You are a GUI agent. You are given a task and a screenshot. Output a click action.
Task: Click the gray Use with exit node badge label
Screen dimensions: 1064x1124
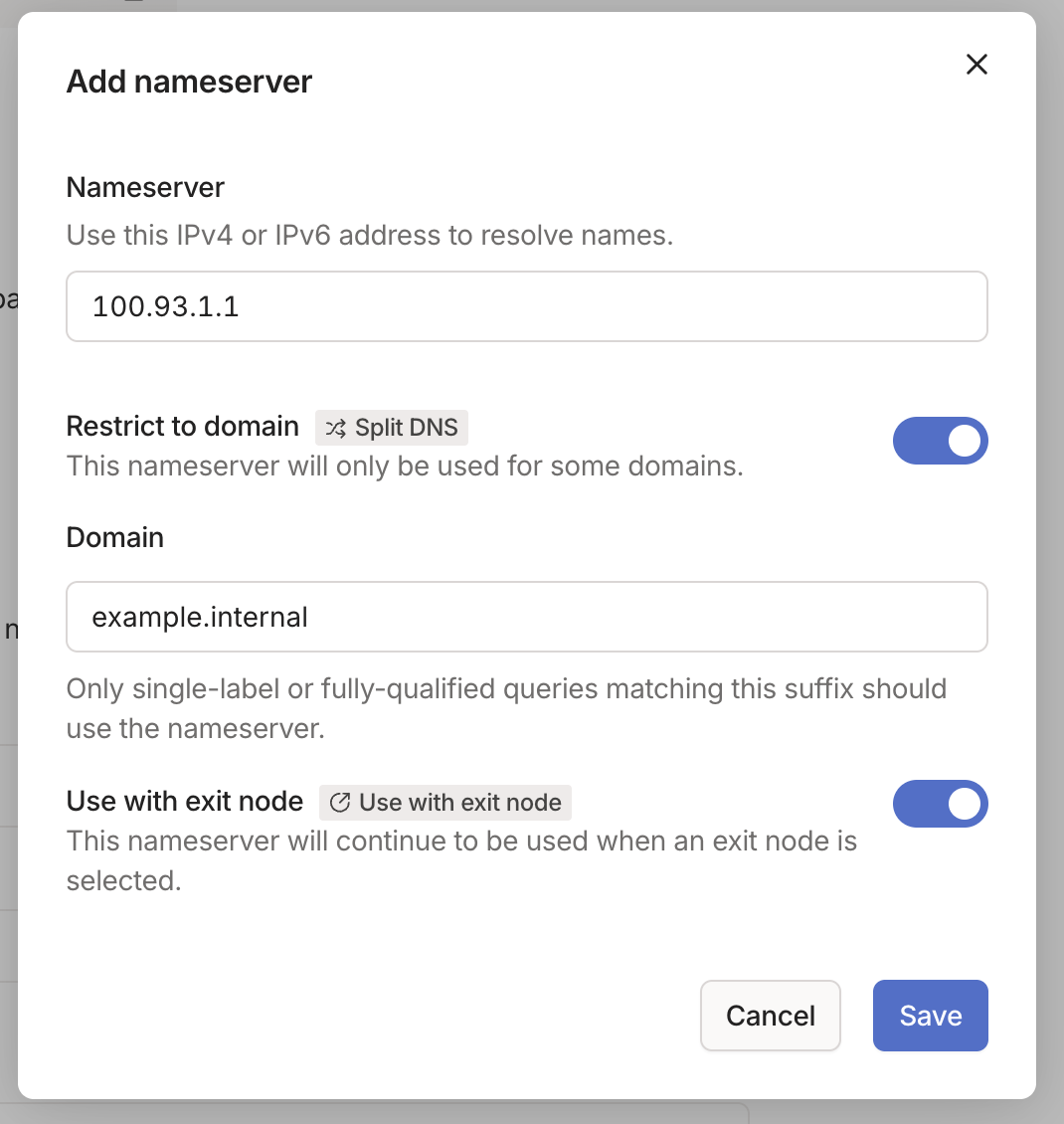460,803
